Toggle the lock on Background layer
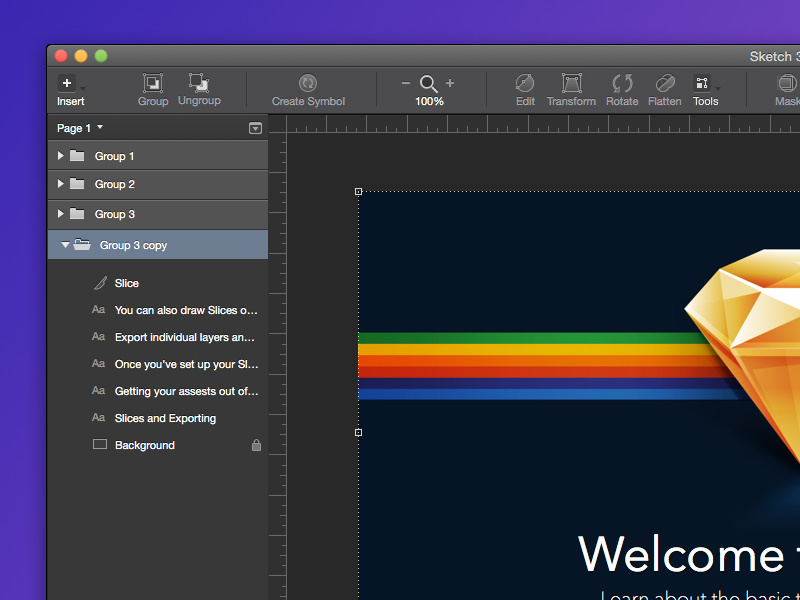 (x=256, y=445)
